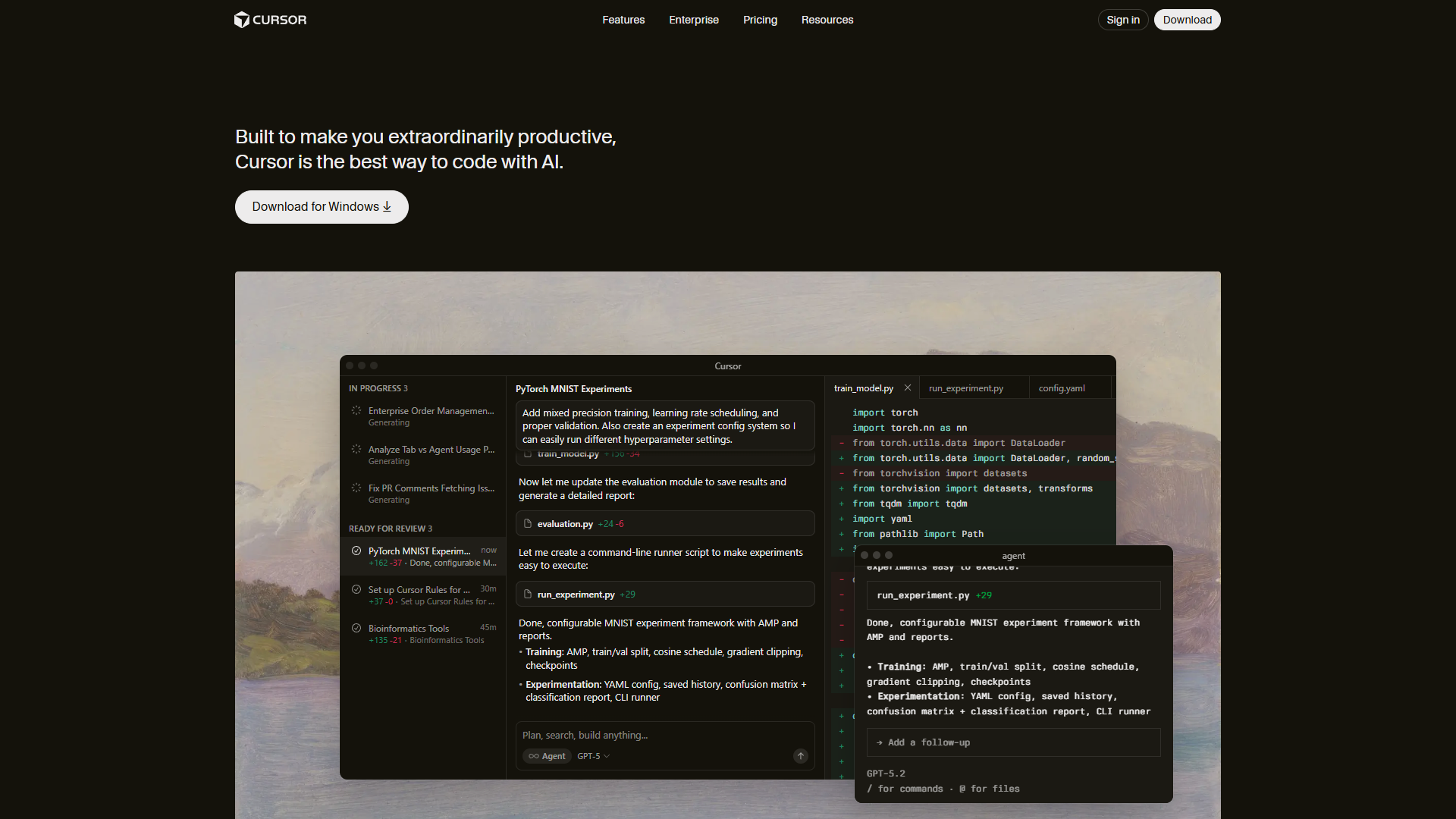Toggle Agent mode in the chat input
This screenshot has width=1456, height=819.
pos(546,756)
